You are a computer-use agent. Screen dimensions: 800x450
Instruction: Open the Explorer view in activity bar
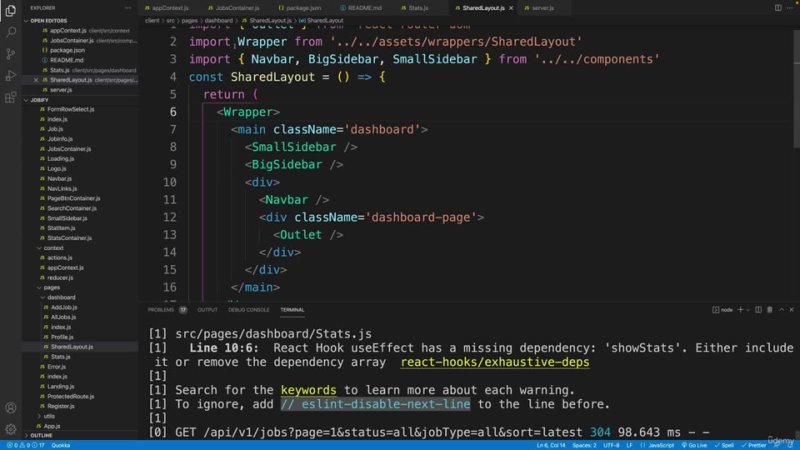click(10, 10)
